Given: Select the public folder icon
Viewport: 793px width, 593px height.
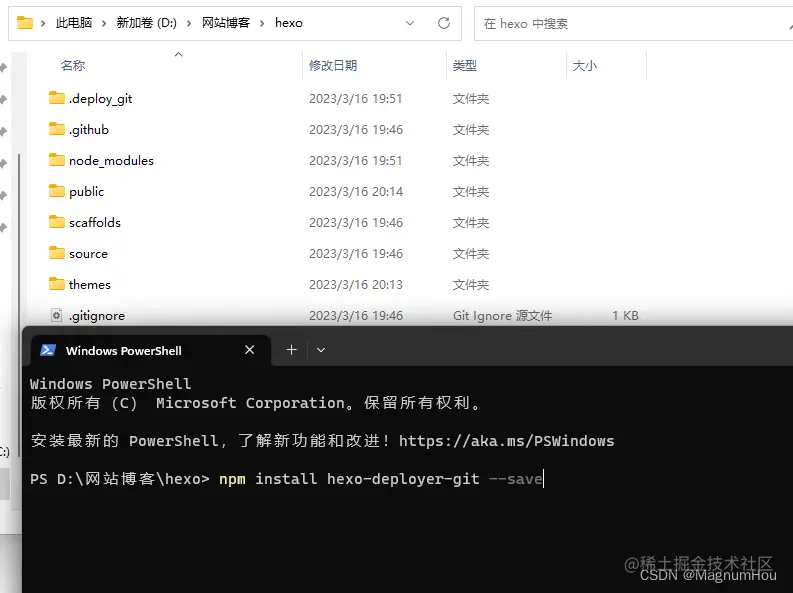Looking at the screenshot, I should click(57, 191).
